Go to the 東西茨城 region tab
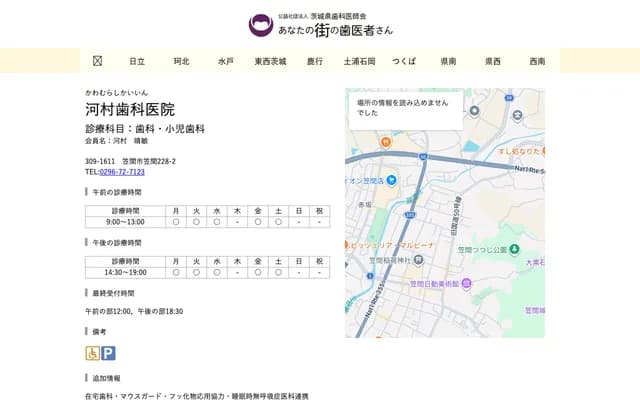Viewport: 640px width, 400px height. coord(270,61)
